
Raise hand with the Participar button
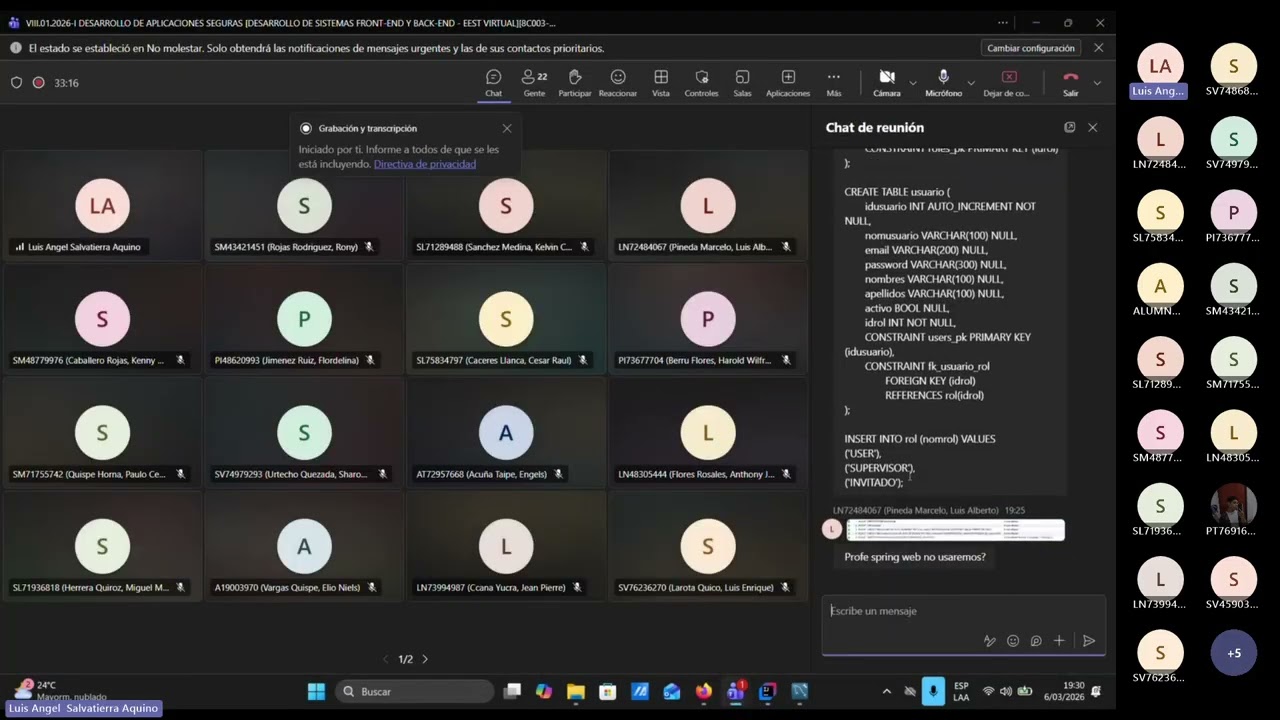(575, 83)
